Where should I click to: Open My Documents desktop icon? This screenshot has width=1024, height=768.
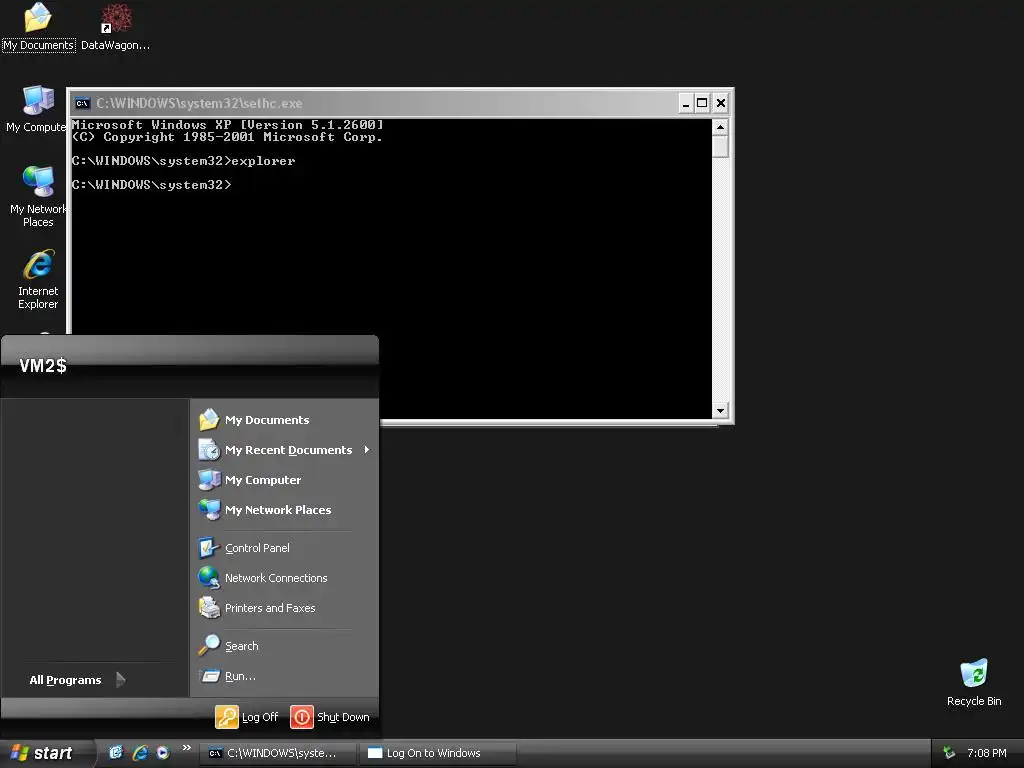[x=38, y=27]
